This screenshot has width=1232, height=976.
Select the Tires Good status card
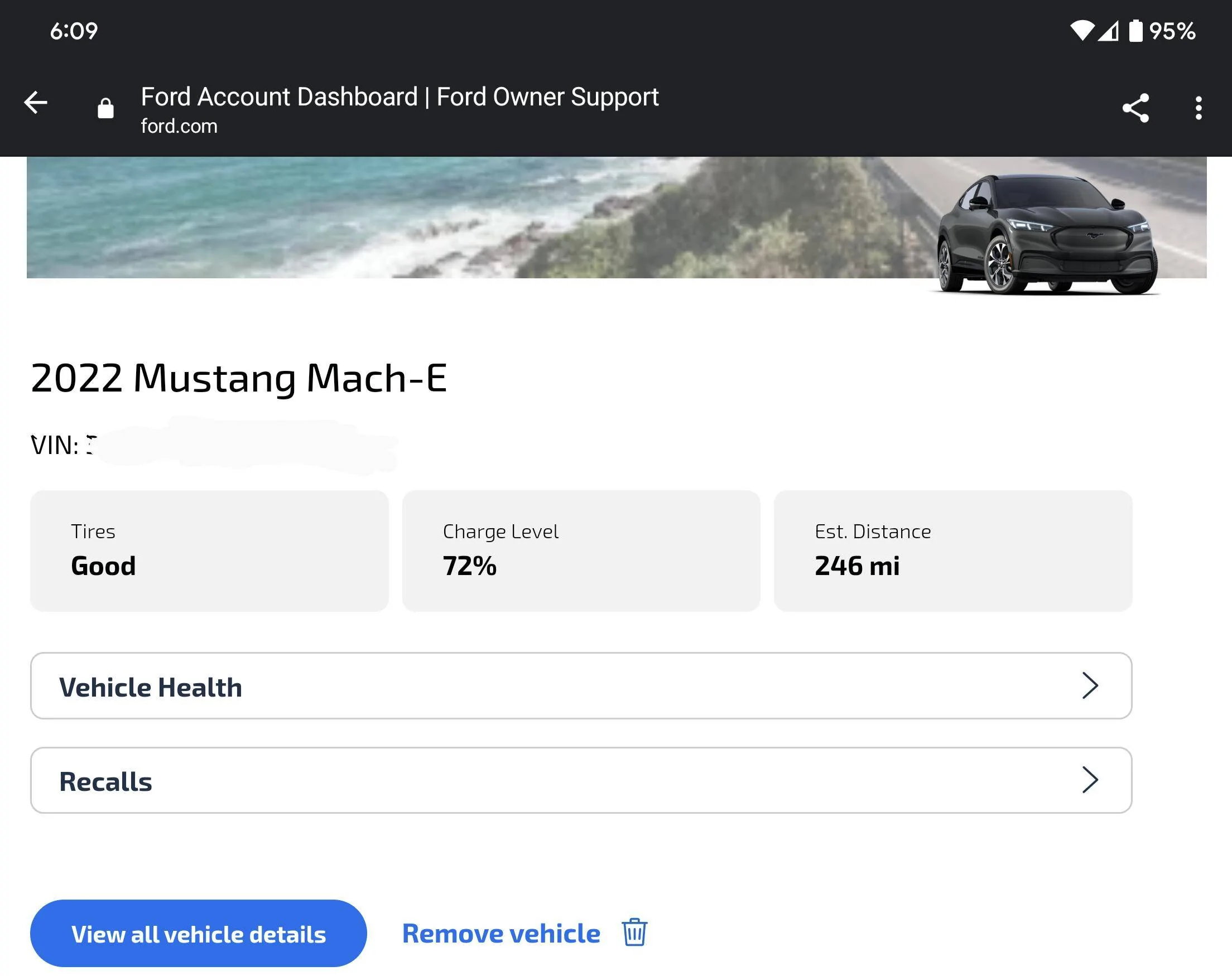point(209,550)
